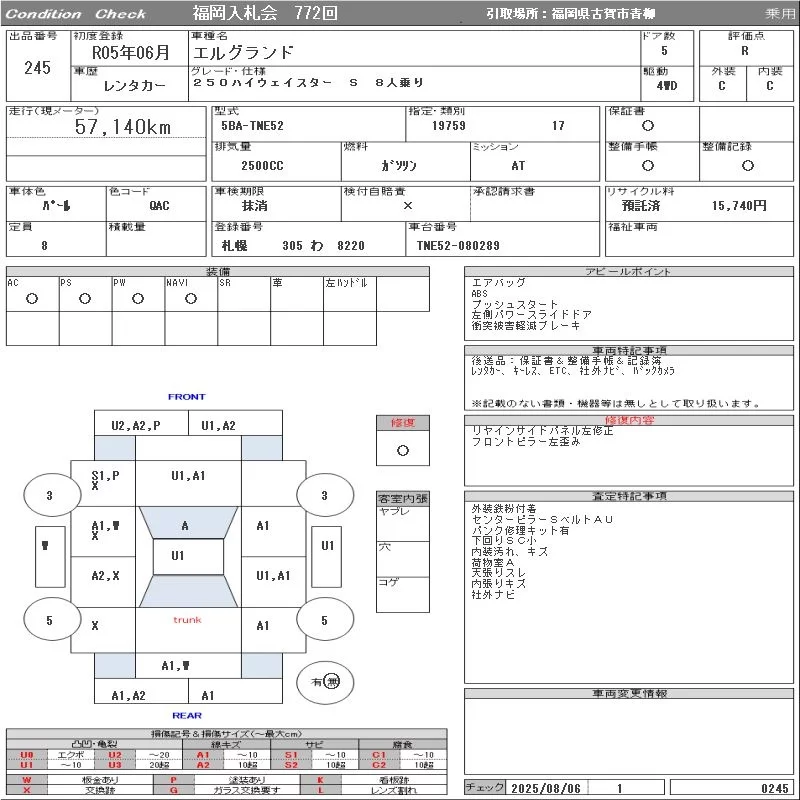
Task: Click the auction title 福岡入札会 772回
Action: (x=265, y=13)
